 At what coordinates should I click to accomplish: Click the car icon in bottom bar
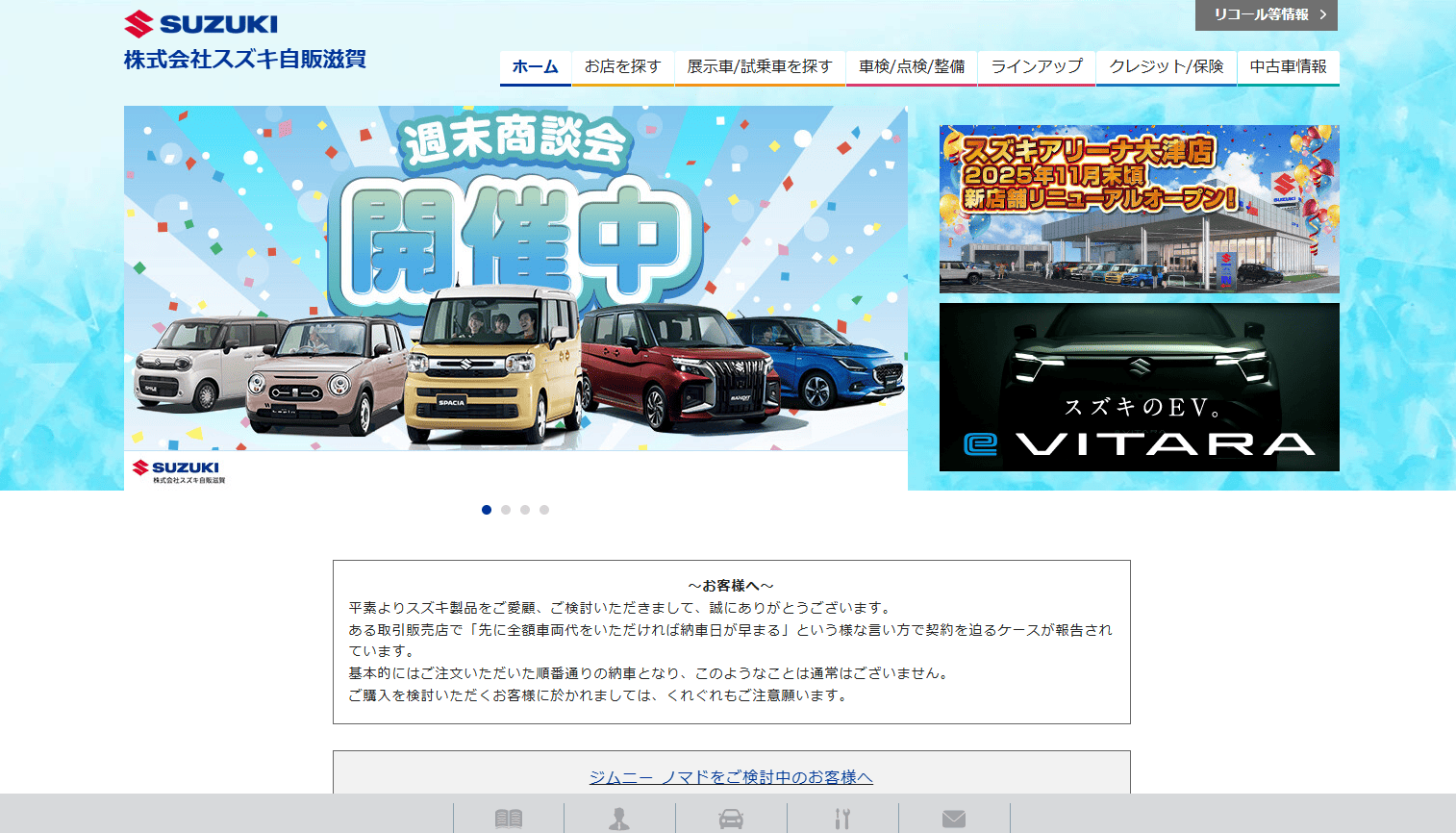click(731, 819)
